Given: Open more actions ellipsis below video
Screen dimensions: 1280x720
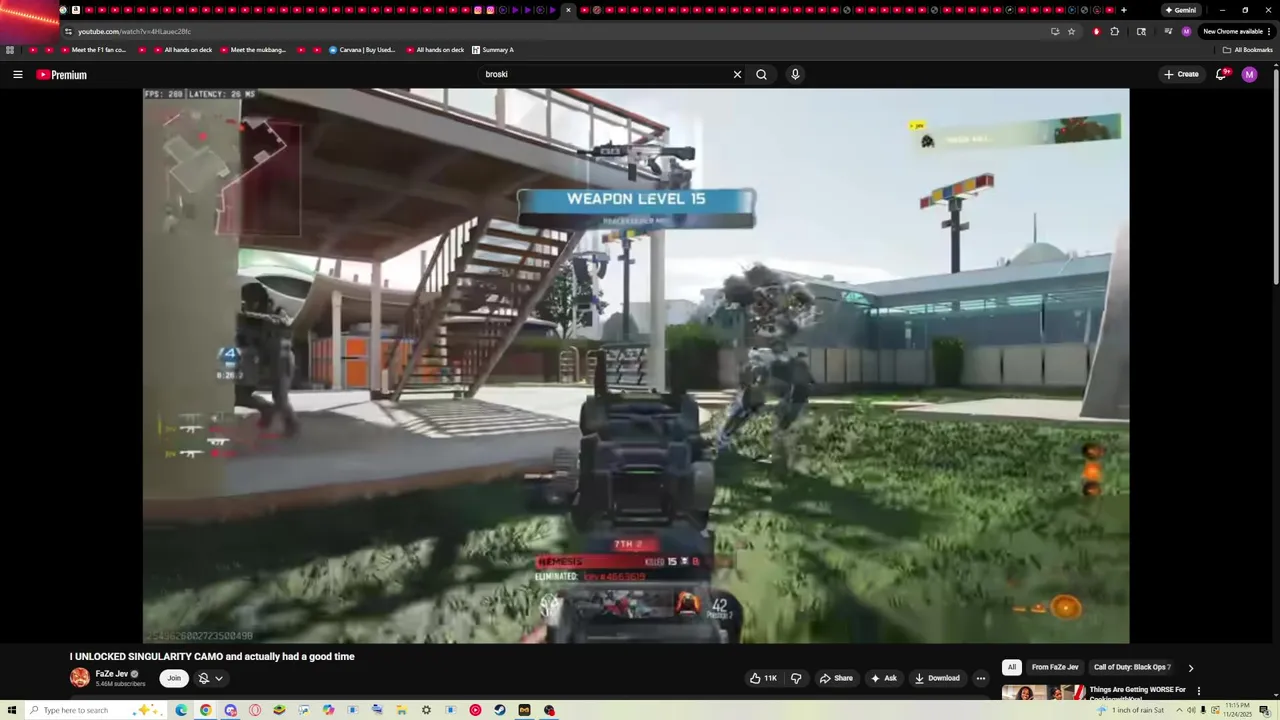Looking at the screenshot, I should [981, 678].
